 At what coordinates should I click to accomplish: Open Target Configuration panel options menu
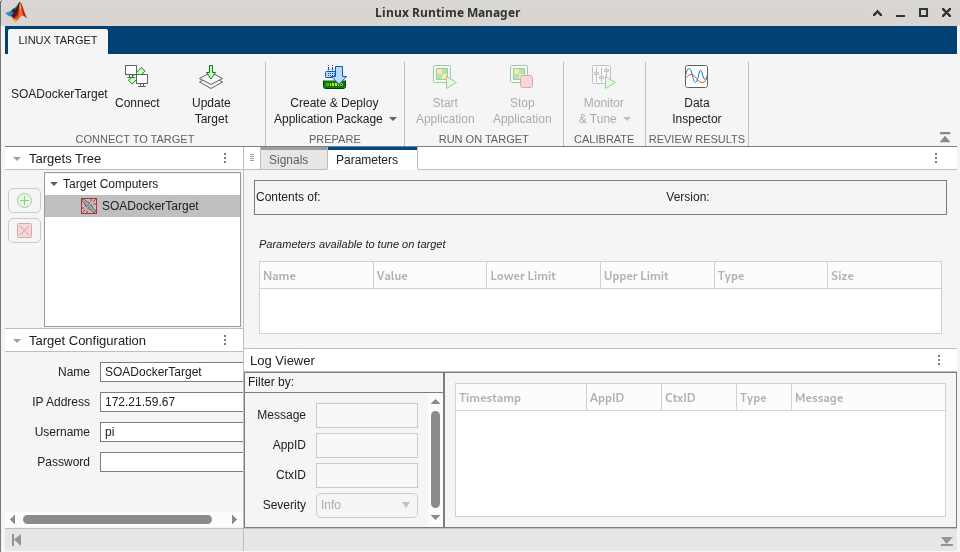coord(225,340)
